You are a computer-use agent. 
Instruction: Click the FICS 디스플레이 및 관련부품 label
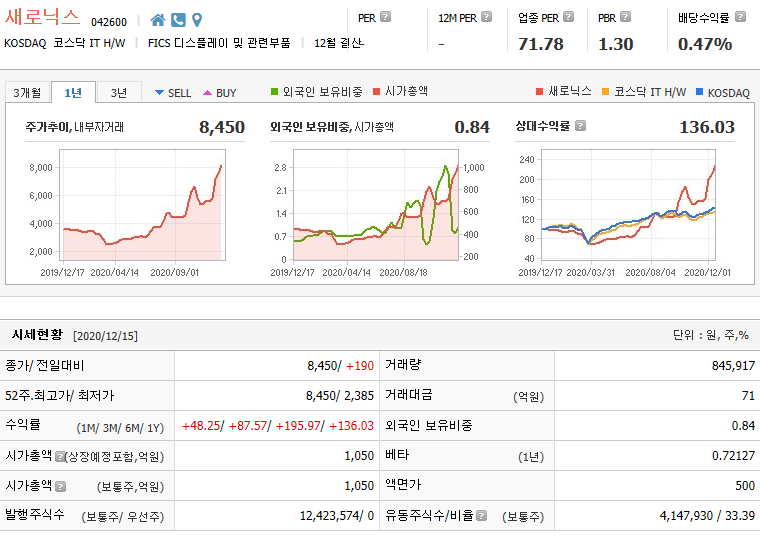[x=219, y=43]
